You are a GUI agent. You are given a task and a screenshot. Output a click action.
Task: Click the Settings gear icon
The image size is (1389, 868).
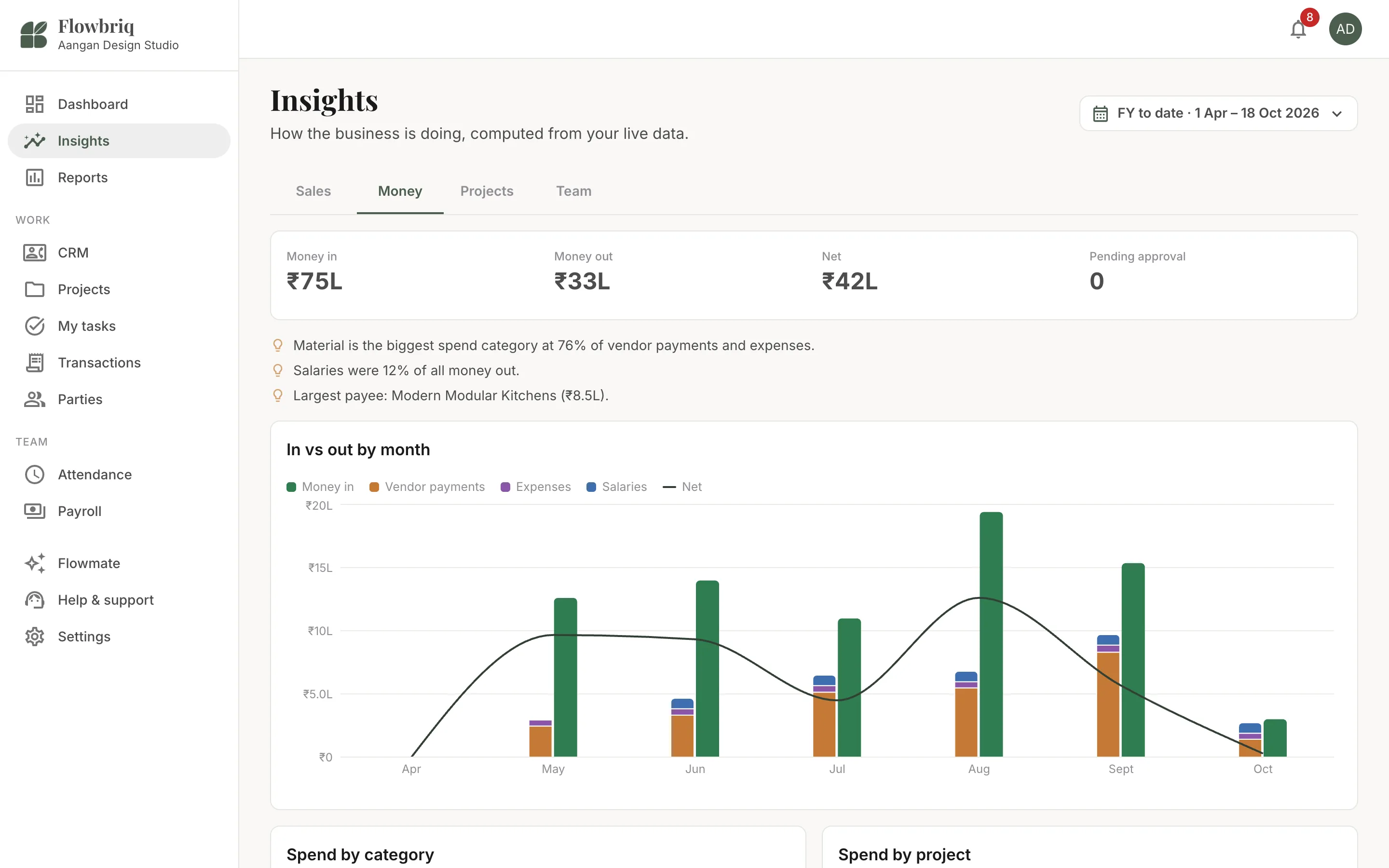pyautogui.click(x=34, y=637)
